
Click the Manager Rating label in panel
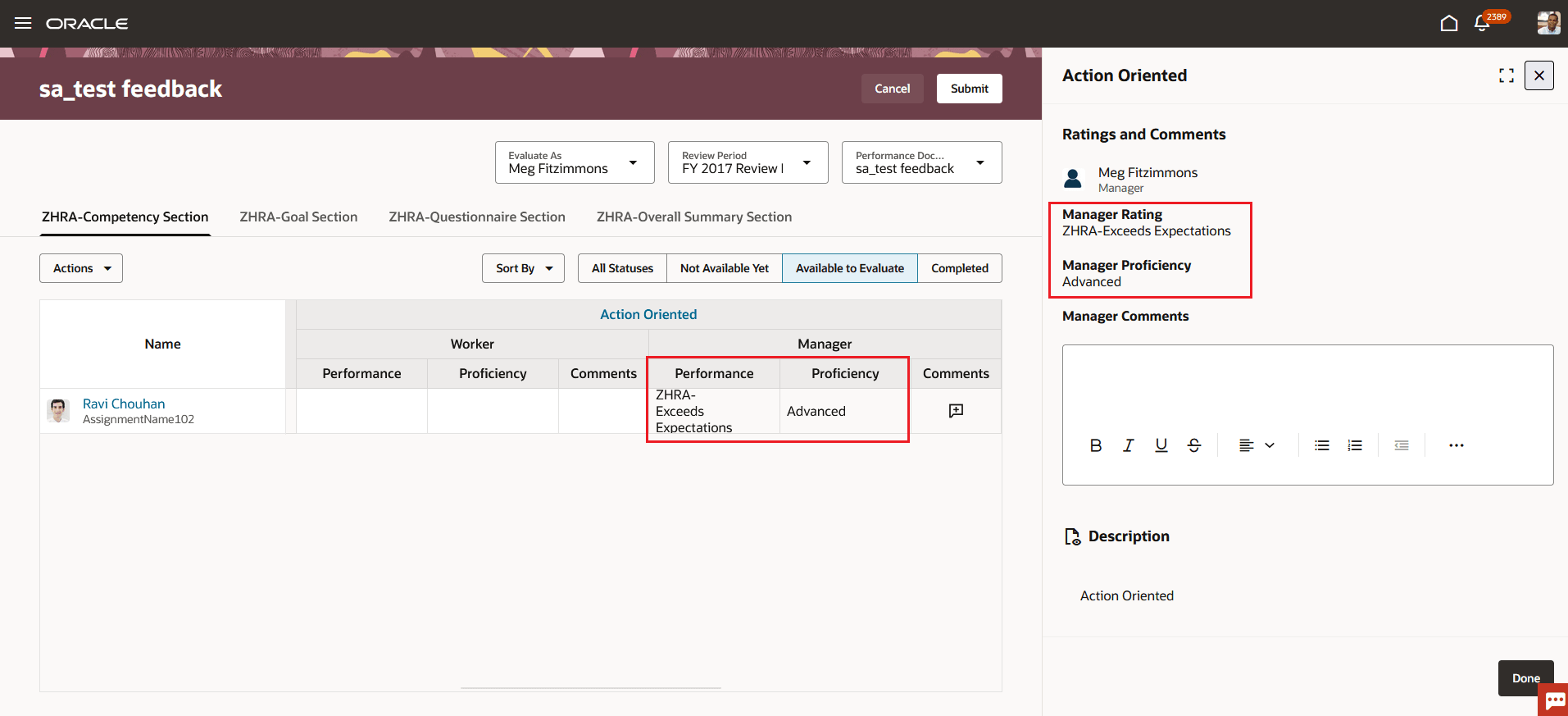point(1112,214)
